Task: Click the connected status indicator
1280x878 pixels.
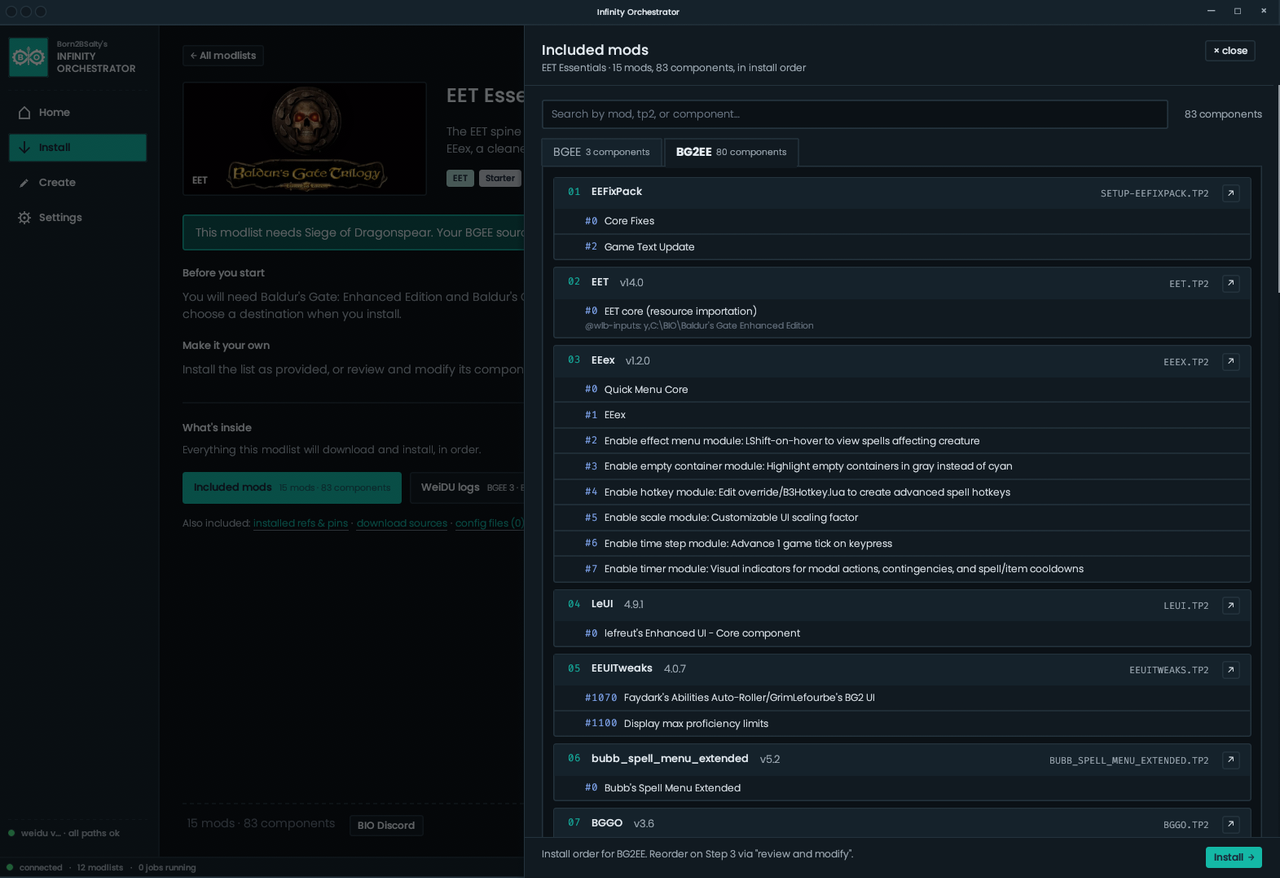Action: [35, 868]
